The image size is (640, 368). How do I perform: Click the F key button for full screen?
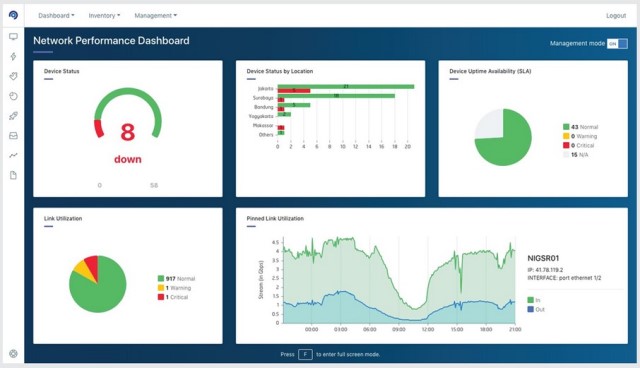pyautogui.click(x=305, y=354)
